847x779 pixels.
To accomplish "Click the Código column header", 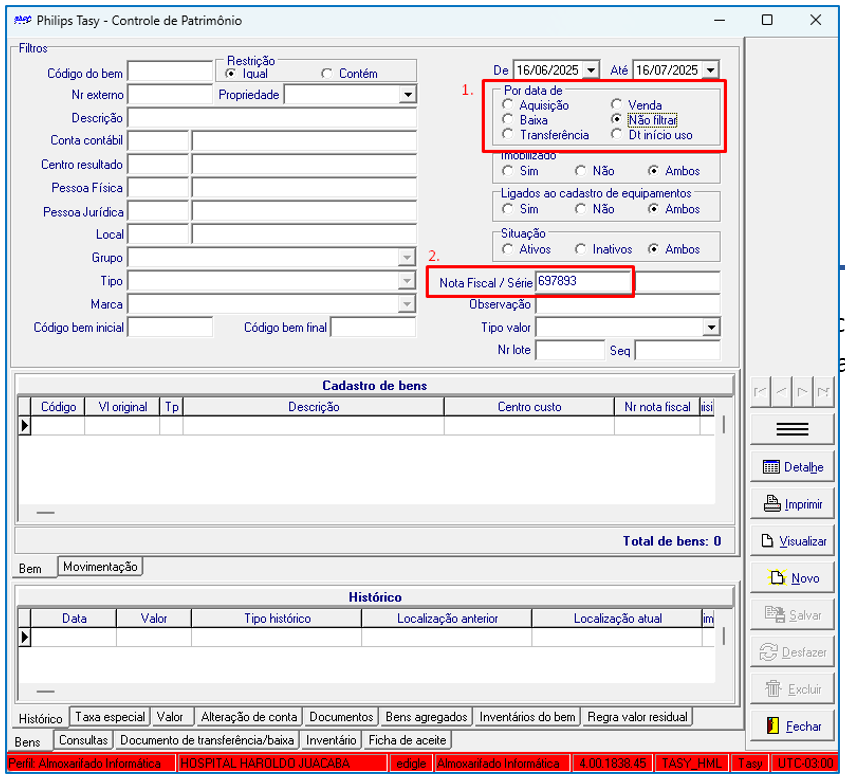I will tap(58, 407).
